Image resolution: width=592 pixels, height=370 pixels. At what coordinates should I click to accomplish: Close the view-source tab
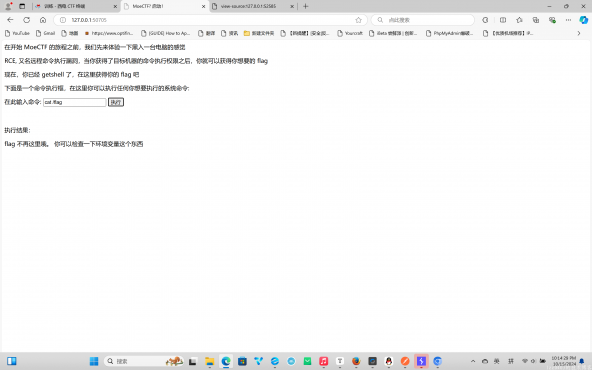click(x=292, y=6)
